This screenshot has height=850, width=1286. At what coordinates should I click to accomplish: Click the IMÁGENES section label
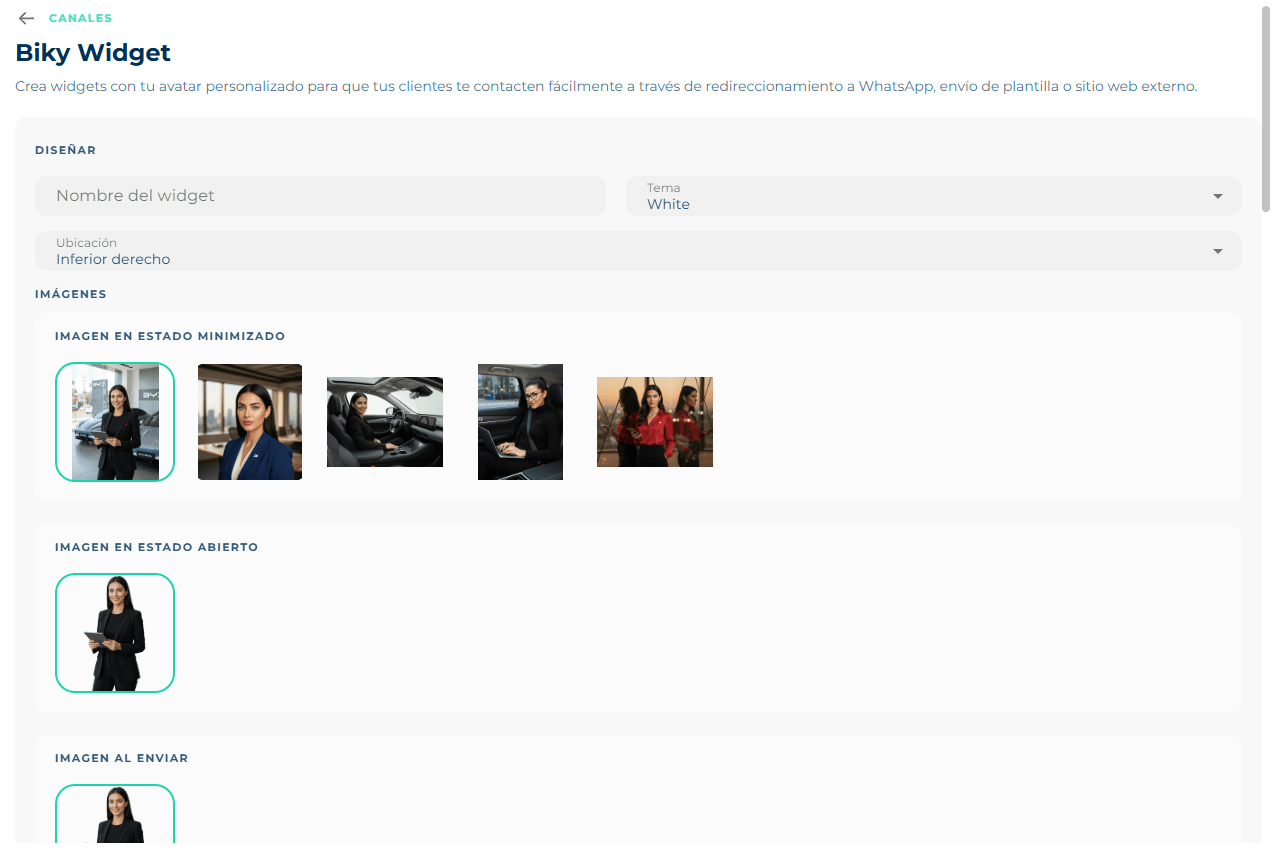tap(70, 294)
